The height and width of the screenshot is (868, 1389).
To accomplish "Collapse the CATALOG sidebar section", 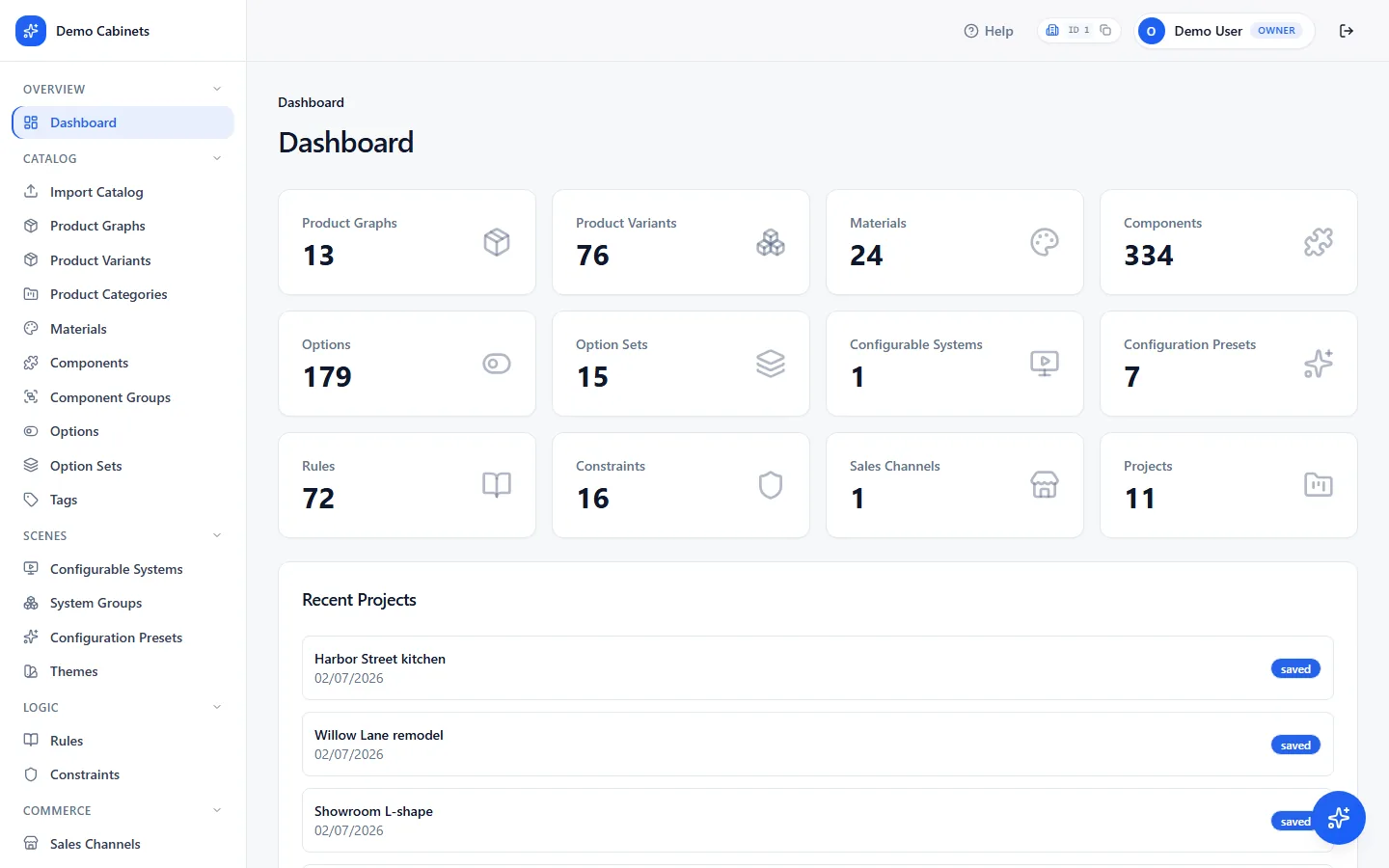I will click(x=217, y=158).
